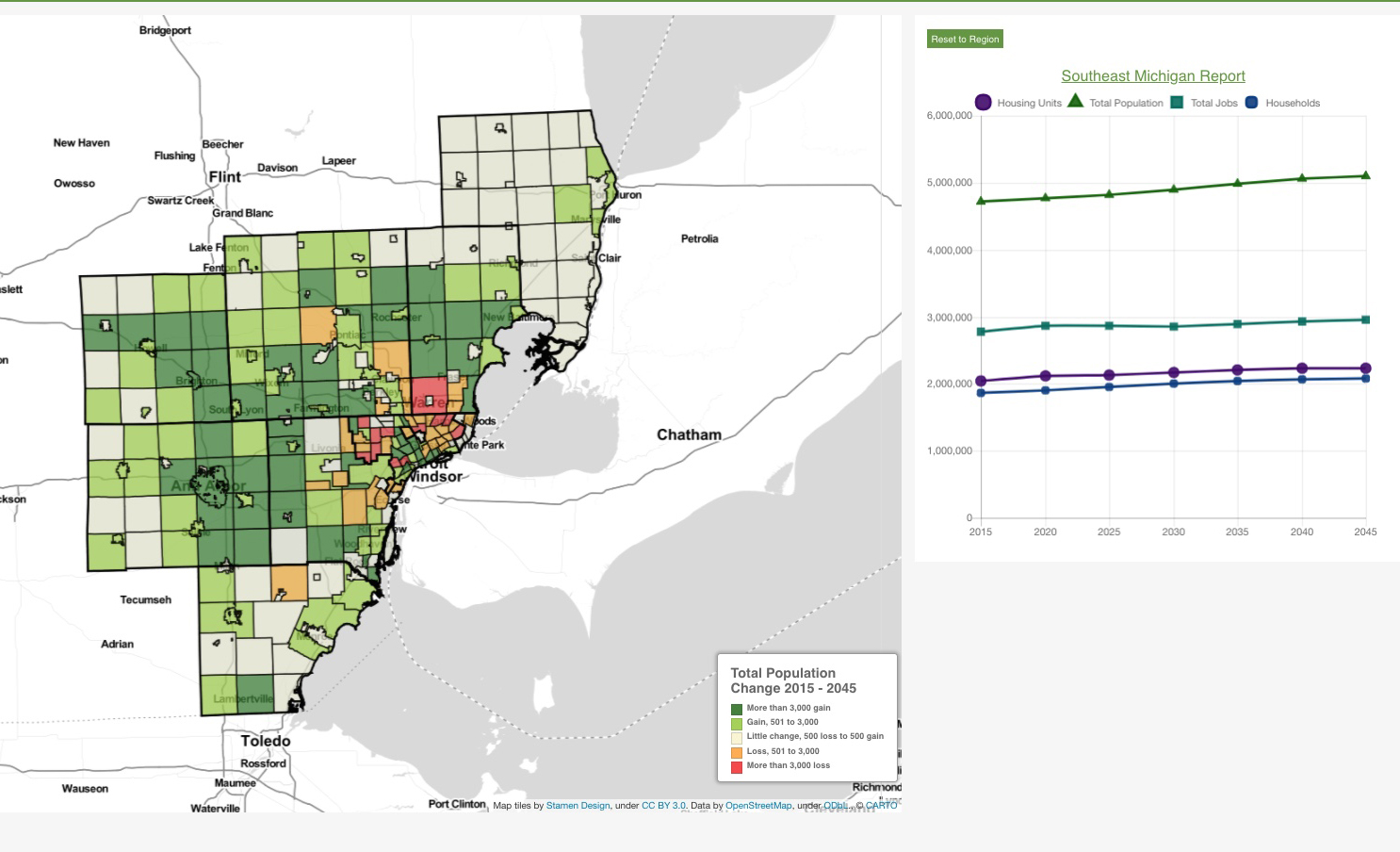Image resolution: width=1400 pixels, height=852 pixels.
Task: Click the red "More than 3,000 loss" swatch
Action: tap(737, 766)
